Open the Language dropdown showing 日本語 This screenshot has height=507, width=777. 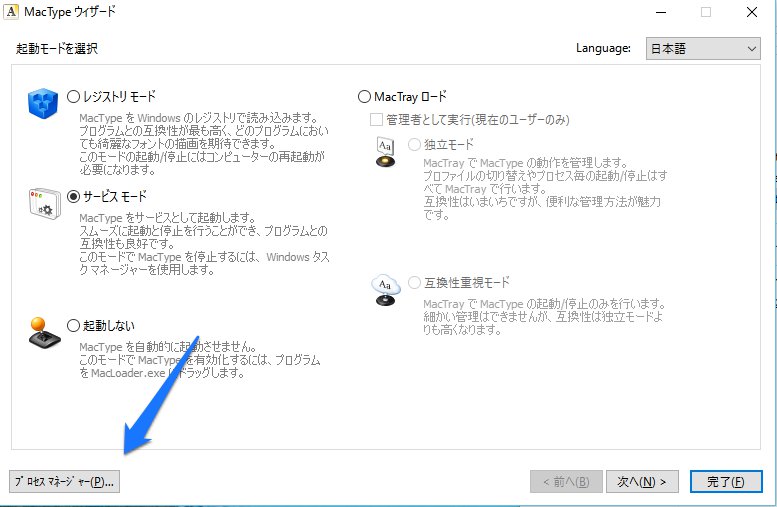[703, 49]
